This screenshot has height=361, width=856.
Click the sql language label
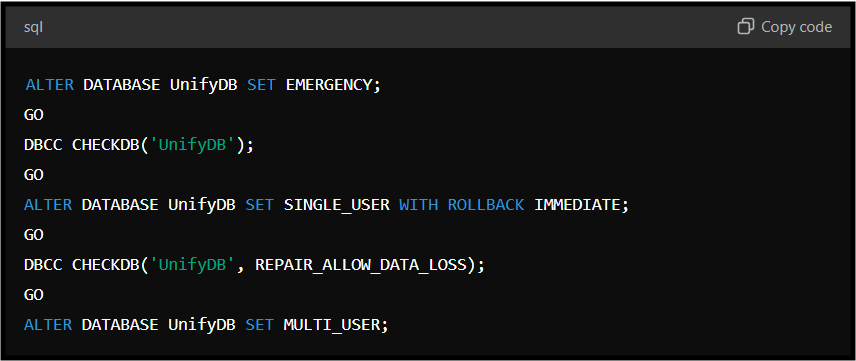33,27
